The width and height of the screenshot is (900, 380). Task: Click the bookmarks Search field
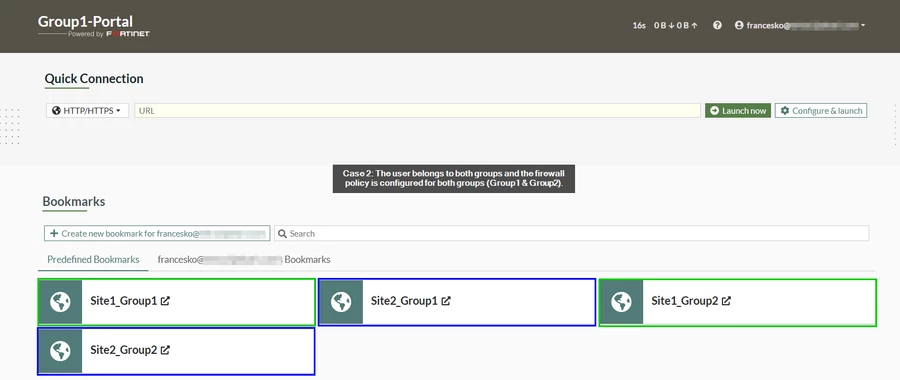[572, 234]
